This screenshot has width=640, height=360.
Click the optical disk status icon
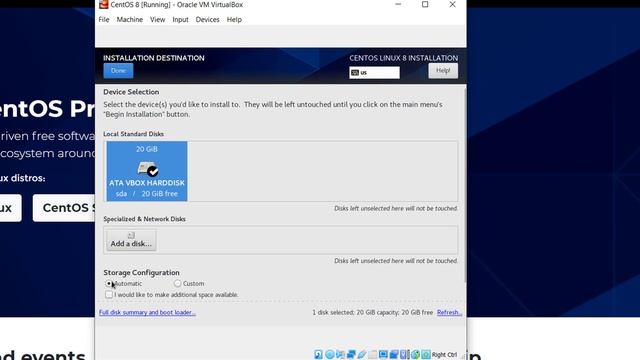[x=330, y=354]
